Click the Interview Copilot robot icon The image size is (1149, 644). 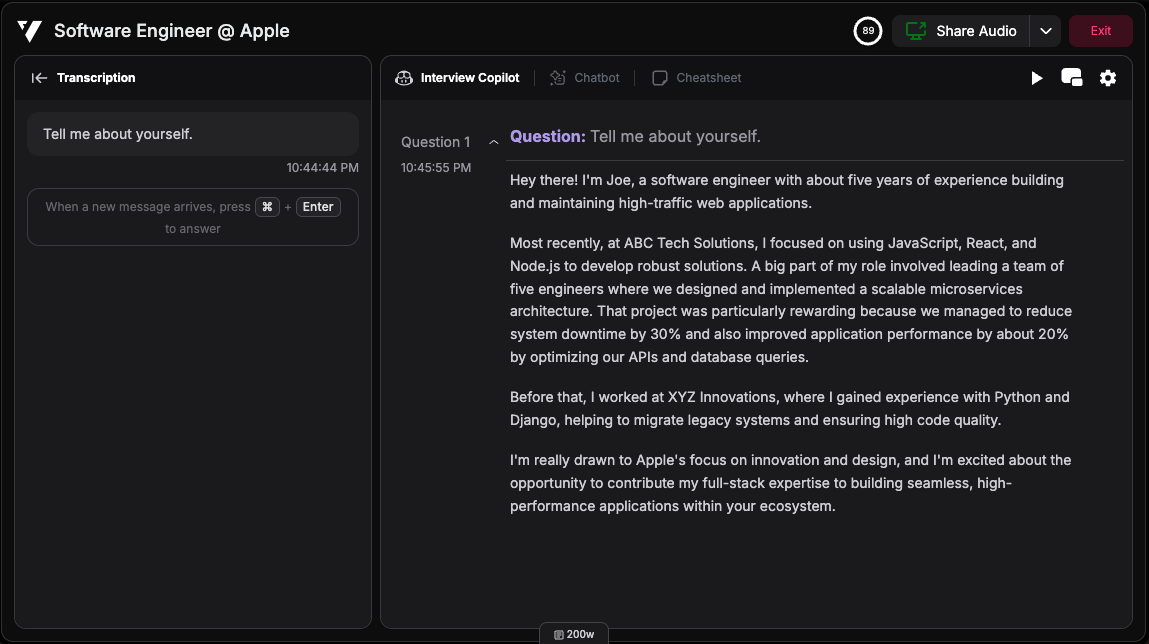404,78
